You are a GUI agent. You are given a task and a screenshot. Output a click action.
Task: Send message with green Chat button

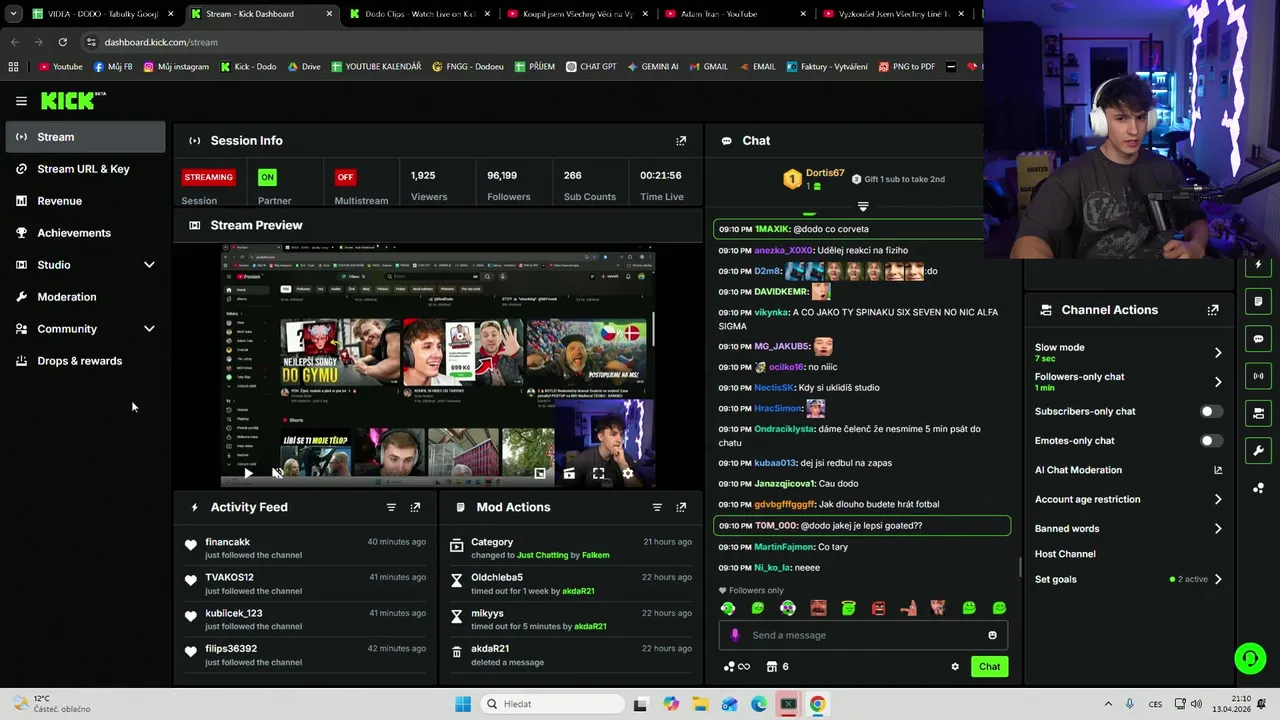click(x=989, y=667)
